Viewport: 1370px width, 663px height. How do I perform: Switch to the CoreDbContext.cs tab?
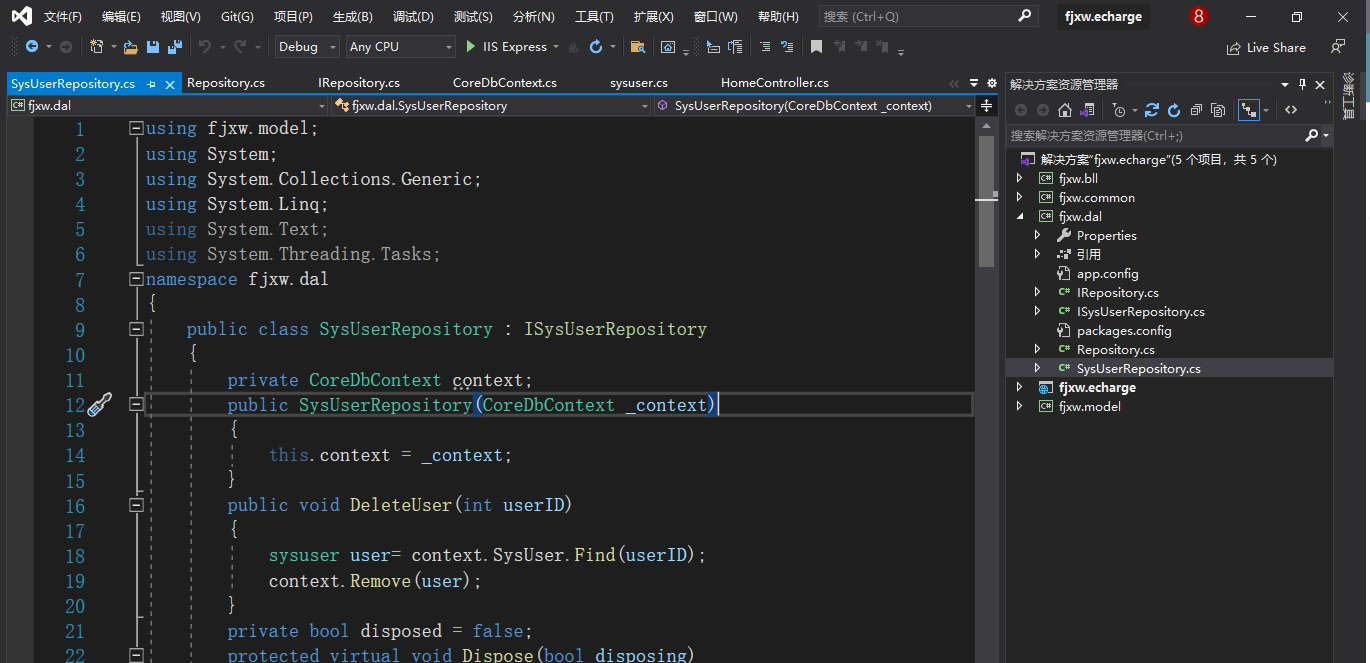click(504, 83)
